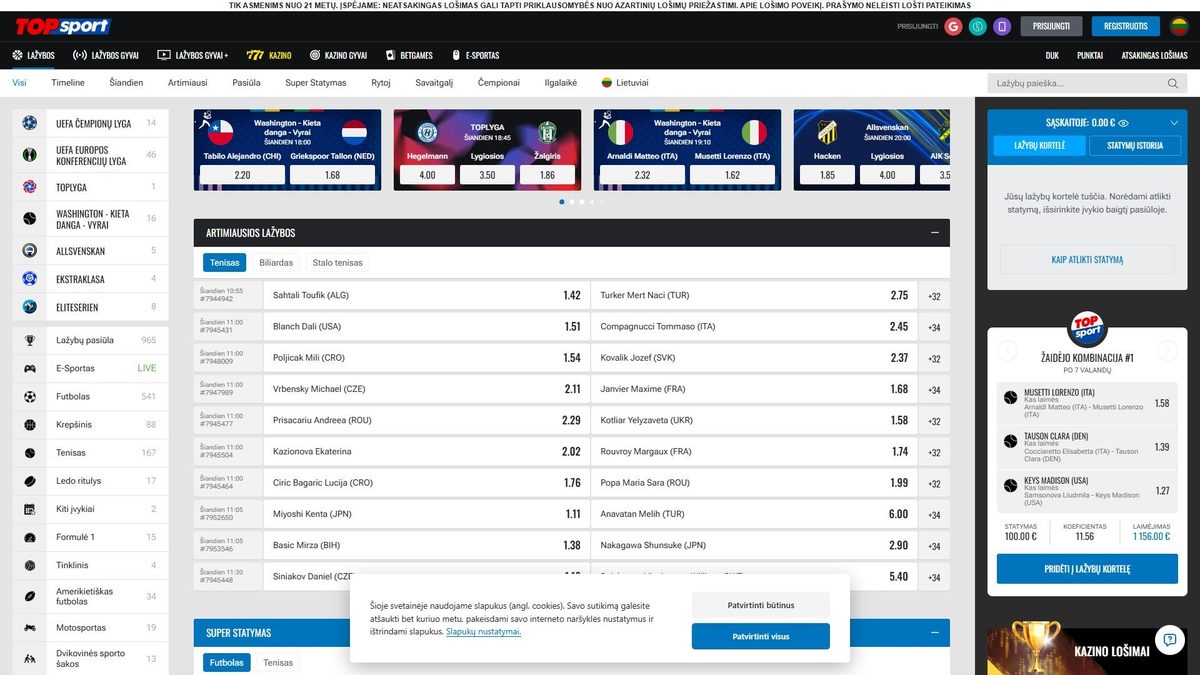Open Washington - Kieta danga tennis icon
The image size is (1200, 675).
[x=29, y=218]
